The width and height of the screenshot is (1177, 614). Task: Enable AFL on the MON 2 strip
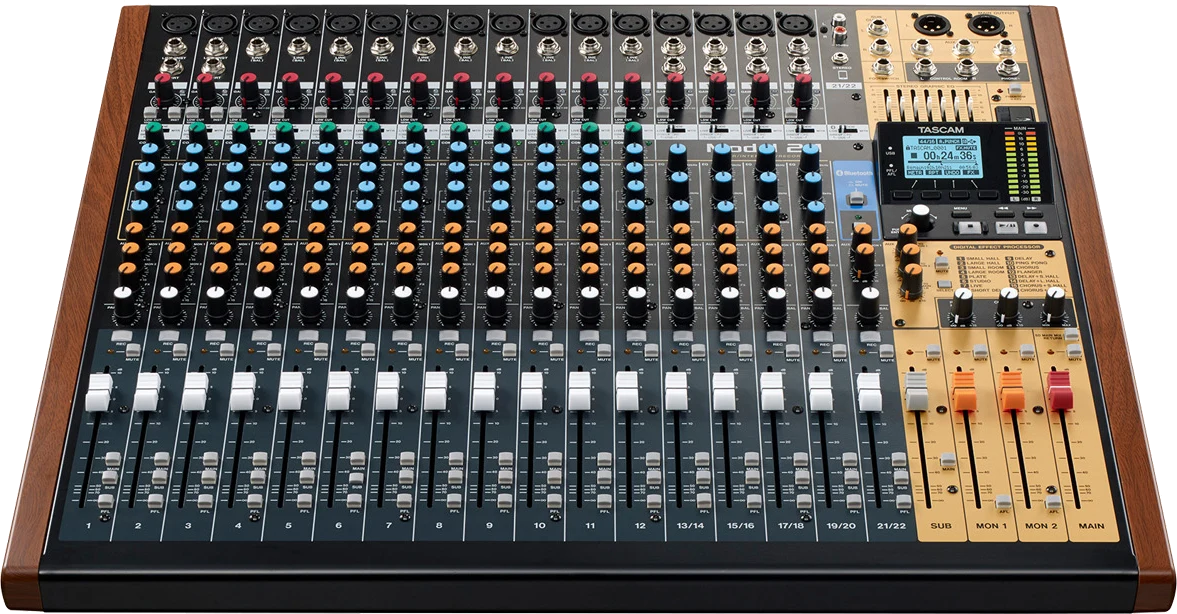pyautogui.click(x=1052, y=501)
